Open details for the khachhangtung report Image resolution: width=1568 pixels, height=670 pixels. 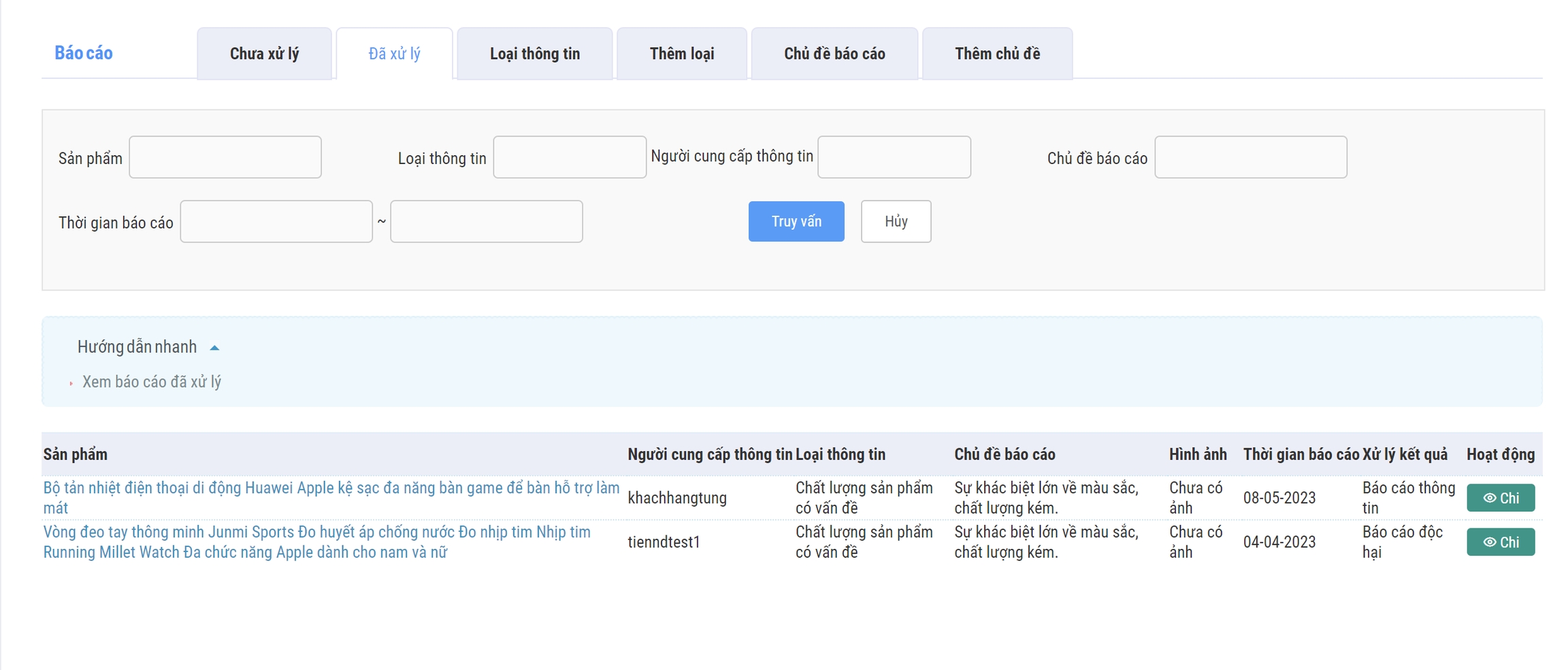(x=1499, y=498)
